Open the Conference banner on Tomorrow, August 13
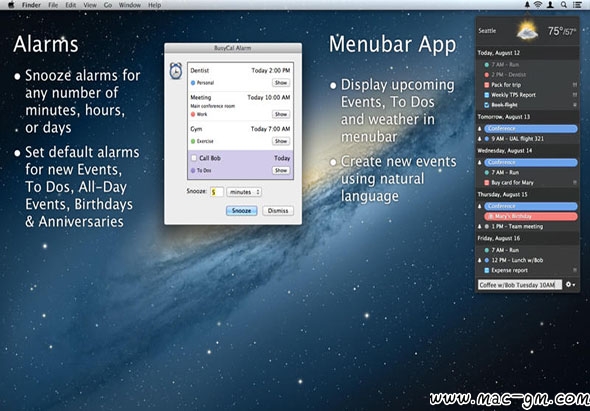The width and height of the screenshot is (590, 411). (x=531, y=129)
